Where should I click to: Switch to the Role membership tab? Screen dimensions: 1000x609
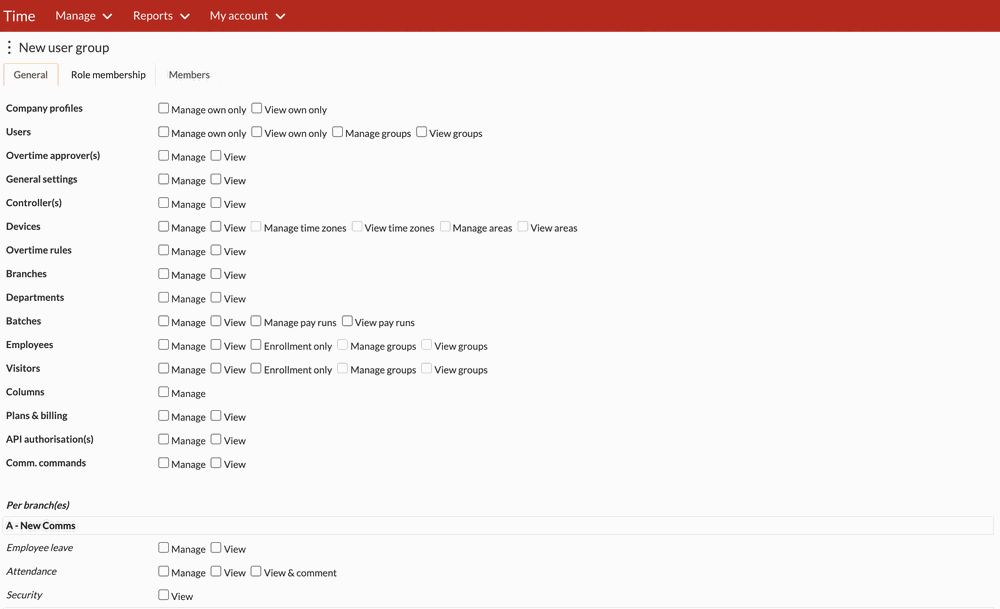108,75
